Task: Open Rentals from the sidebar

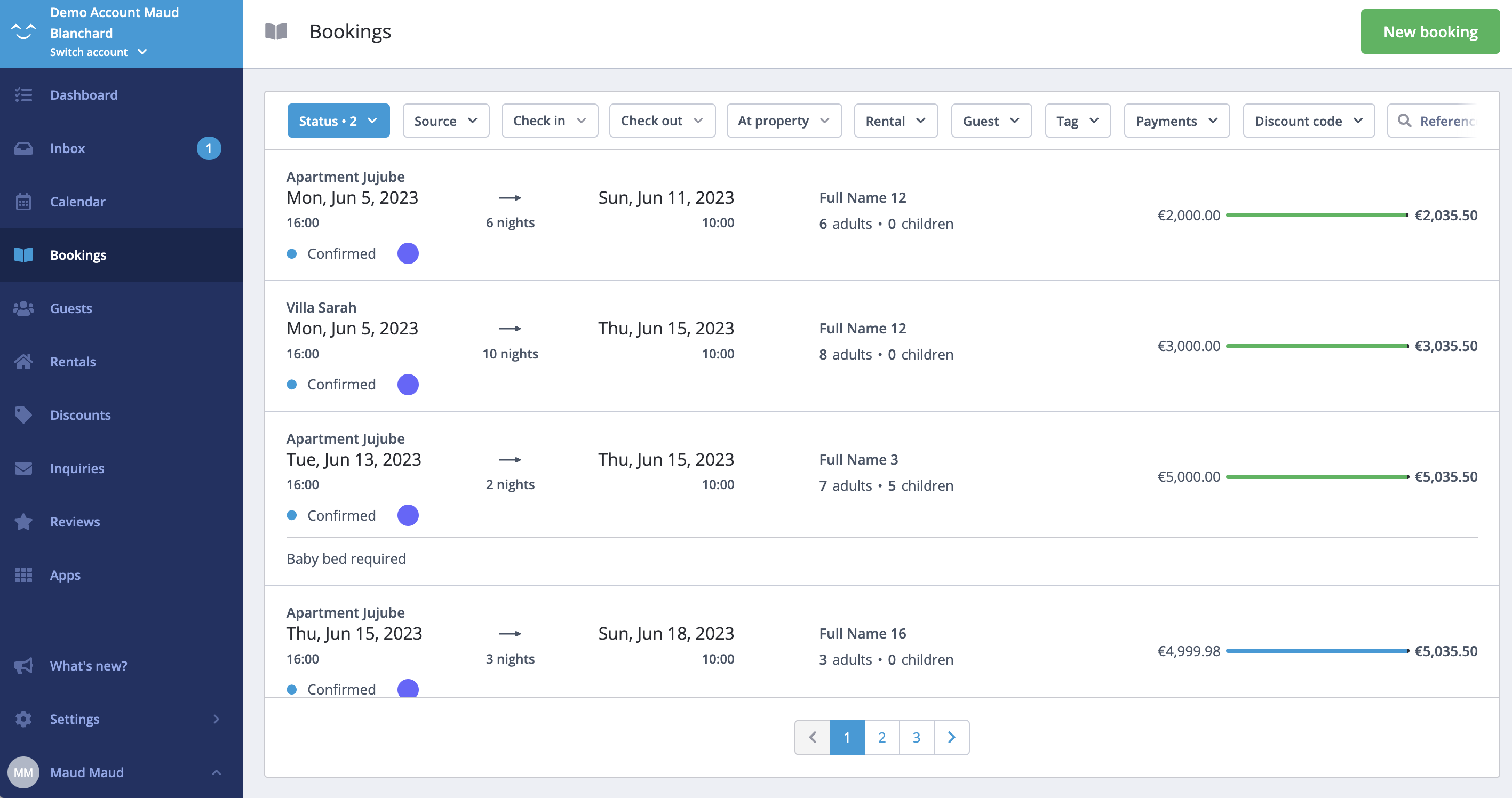Action: 121,362
